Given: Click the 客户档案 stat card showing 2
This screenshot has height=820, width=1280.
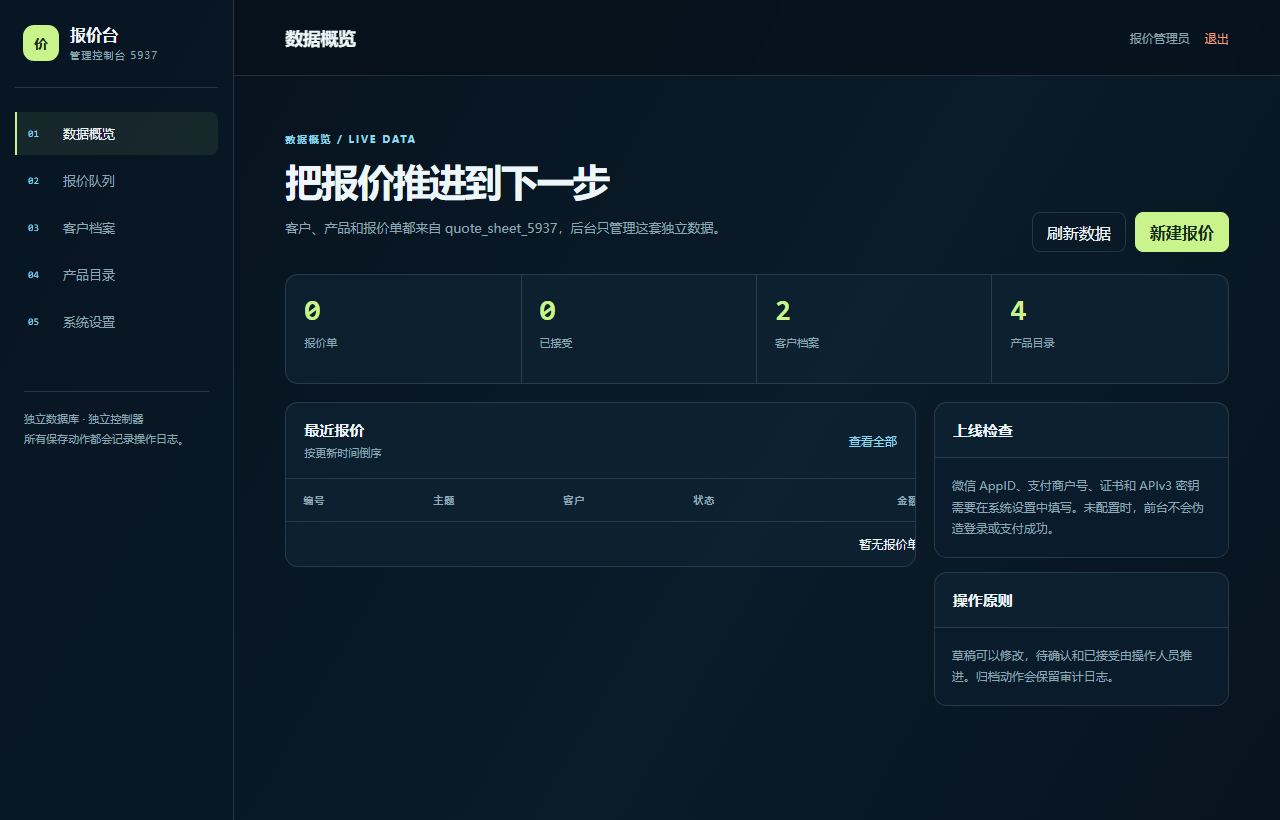Looking at the screenshot, I should (874, 329).
